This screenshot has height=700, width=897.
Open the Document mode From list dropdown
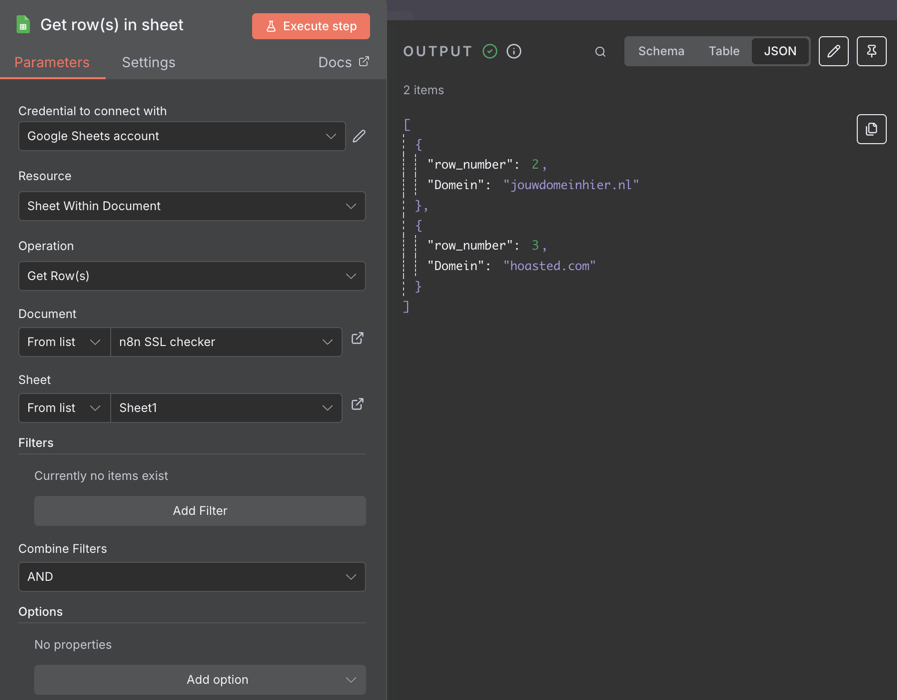[64, 342]
